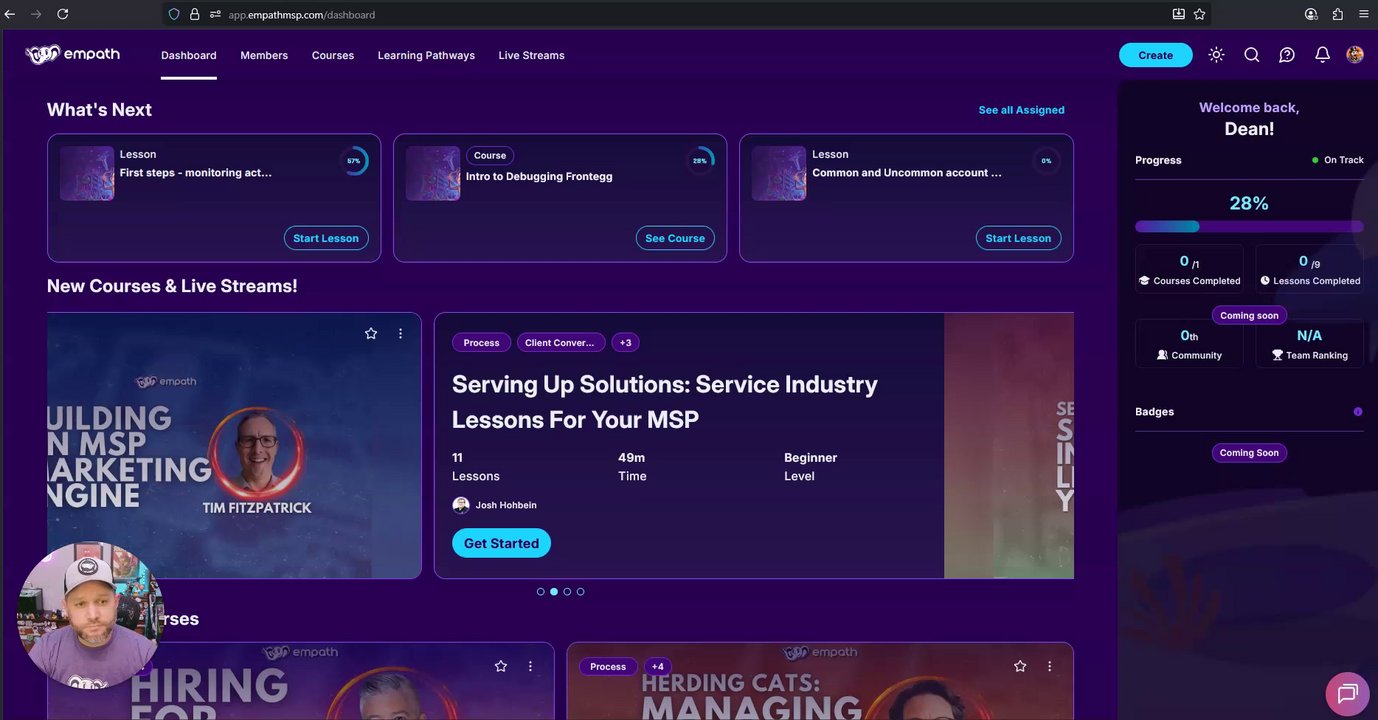
Task: Click the Client Conver... tag
Action: coord(560,342)
